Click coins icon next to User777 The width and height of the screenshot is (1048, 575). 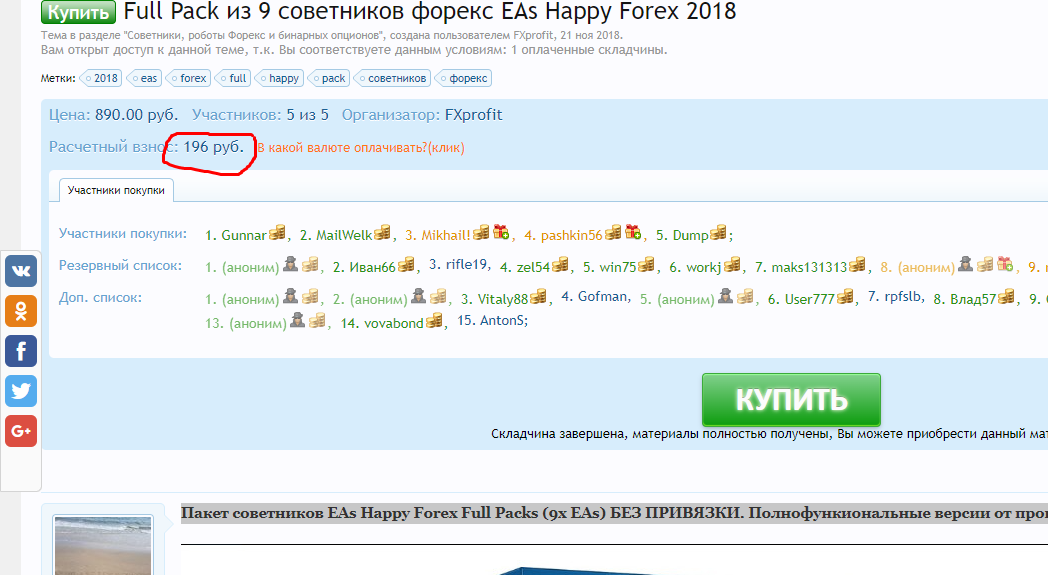coord(845,297)
